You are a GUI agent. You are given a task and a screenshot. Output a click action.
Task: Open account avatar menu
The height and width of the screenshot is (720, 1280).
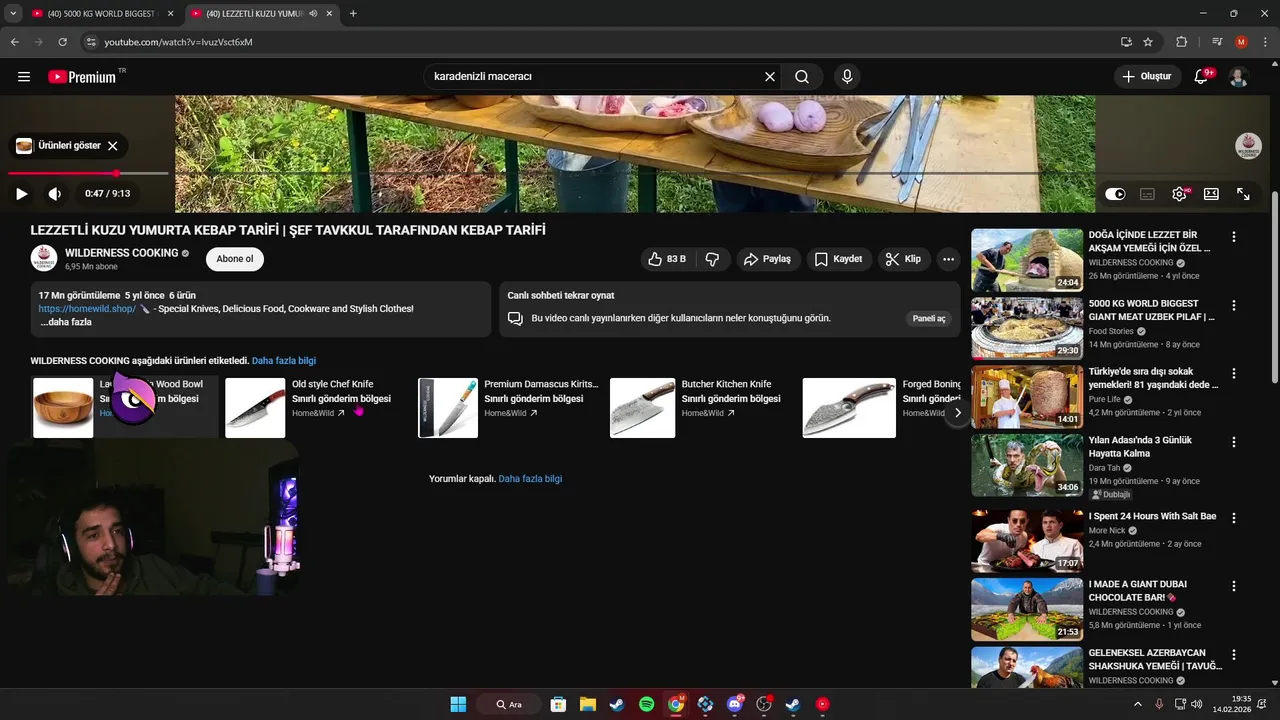pyautogui.click(x=1239, y=77)
